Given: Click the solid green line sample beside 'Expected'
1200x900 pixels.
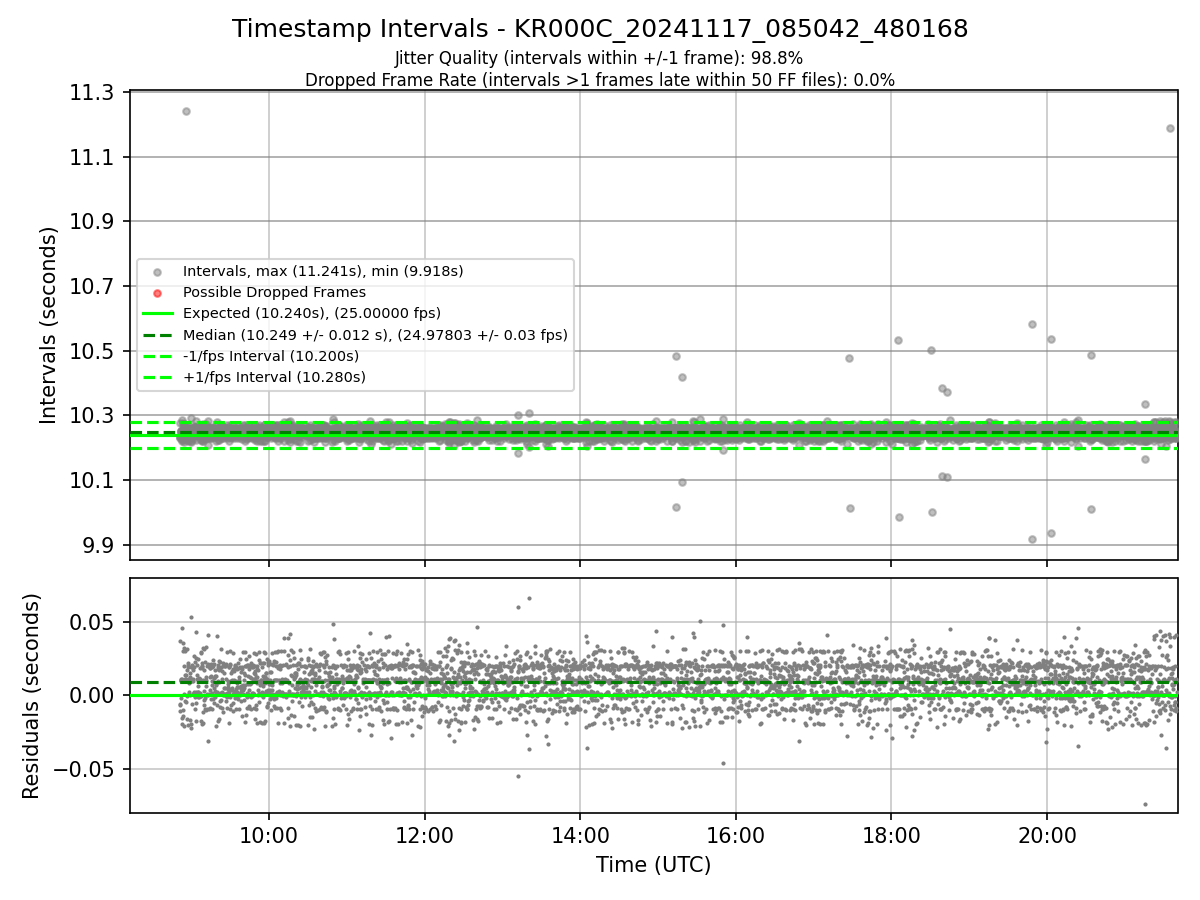Looking at the screenshot, I should [156, 314].
